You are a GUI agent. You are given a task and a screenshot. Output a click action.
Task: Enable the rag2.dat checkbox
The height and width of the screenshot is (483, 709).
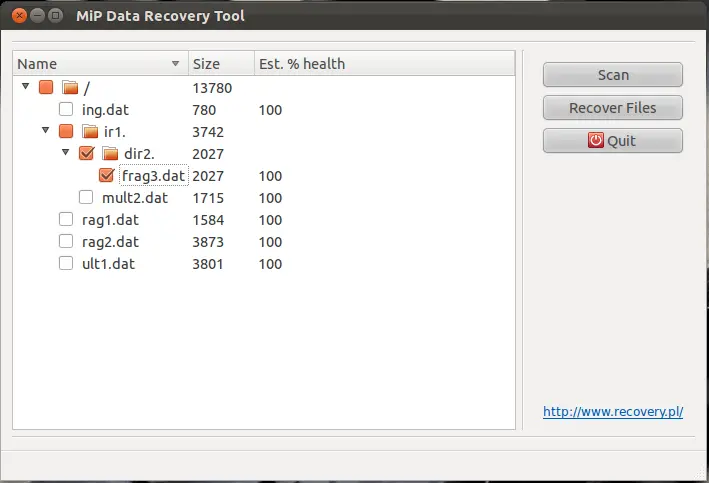tap(66, 242)
